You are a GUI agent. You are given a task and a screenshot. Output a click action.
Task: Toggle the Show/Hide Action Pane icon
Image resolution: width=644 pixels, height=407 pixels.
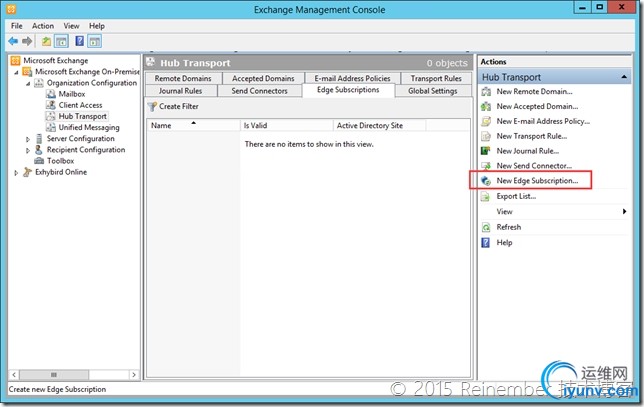coord(94,41)
